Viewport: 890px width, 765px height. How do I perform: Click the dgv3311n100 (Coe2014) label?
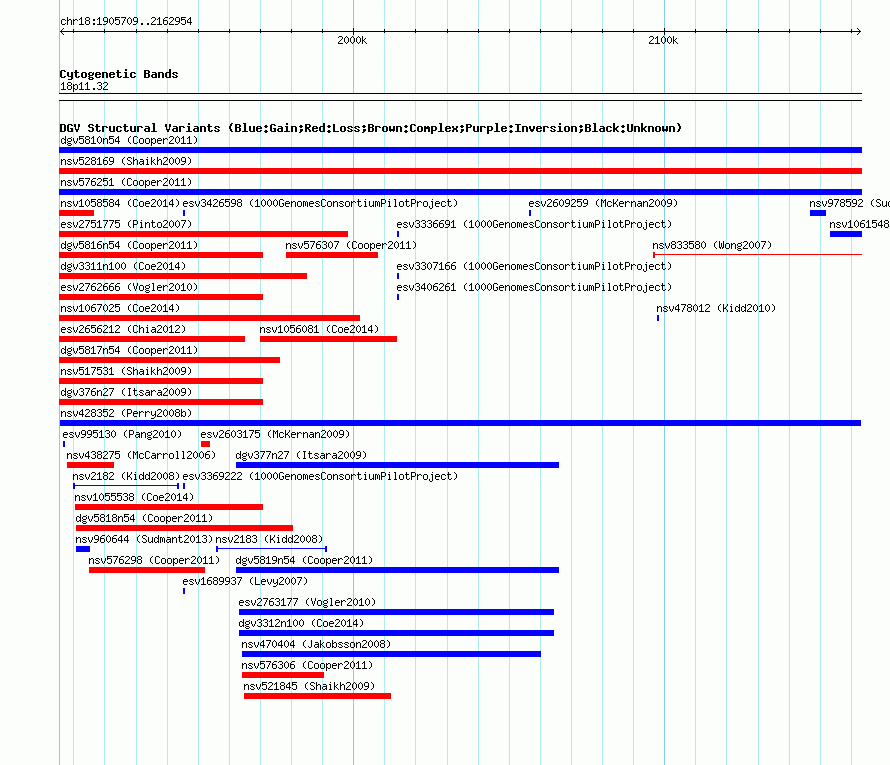pos(123,266)
